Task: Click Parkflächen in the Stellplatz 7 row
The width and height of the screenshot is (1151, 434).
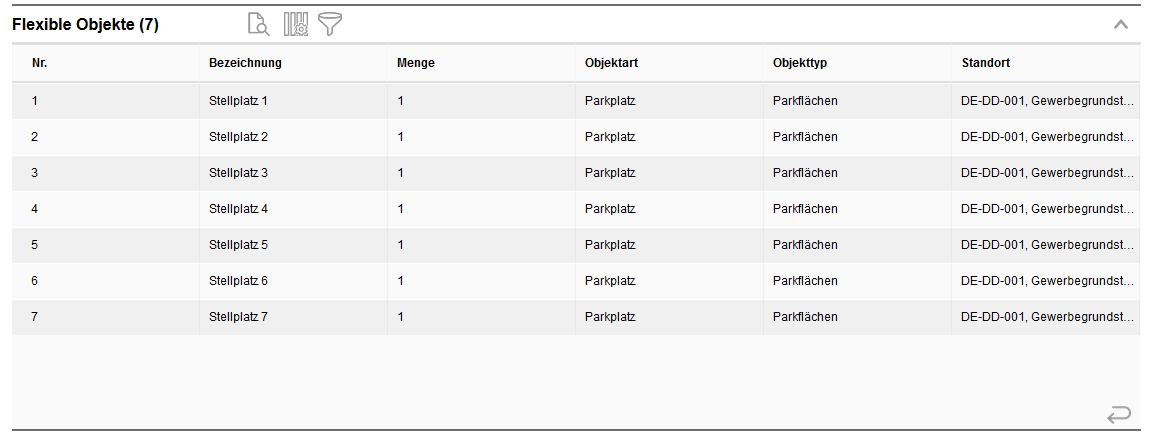Action: click(x=805, y=317)
